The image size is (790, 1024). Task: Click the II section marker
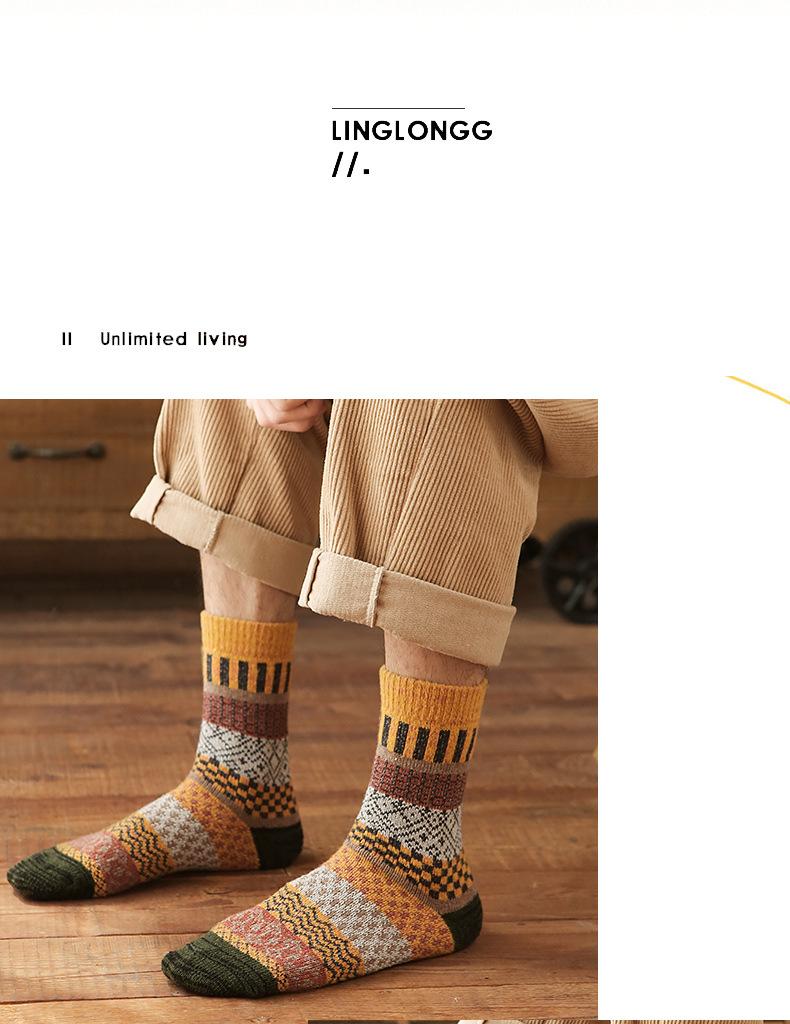(x=67, y=339)
